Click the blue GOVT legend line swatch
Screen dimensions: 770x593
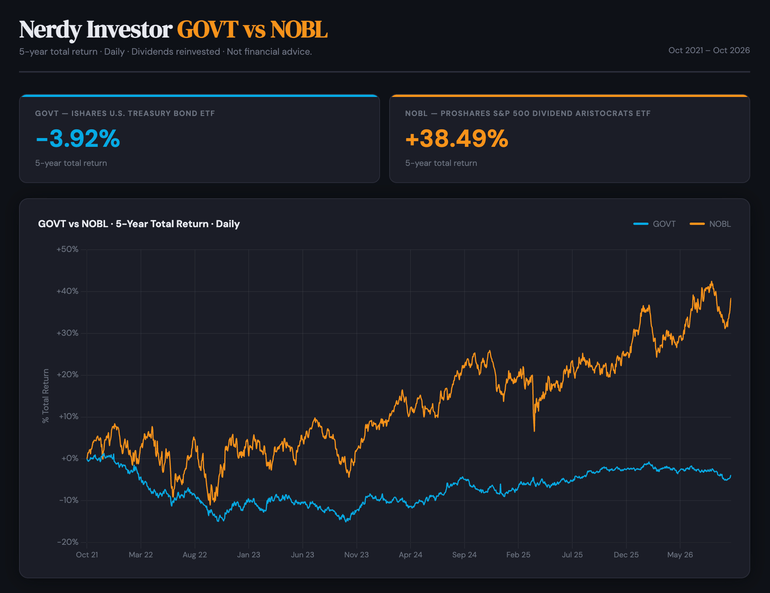[641, 224]
